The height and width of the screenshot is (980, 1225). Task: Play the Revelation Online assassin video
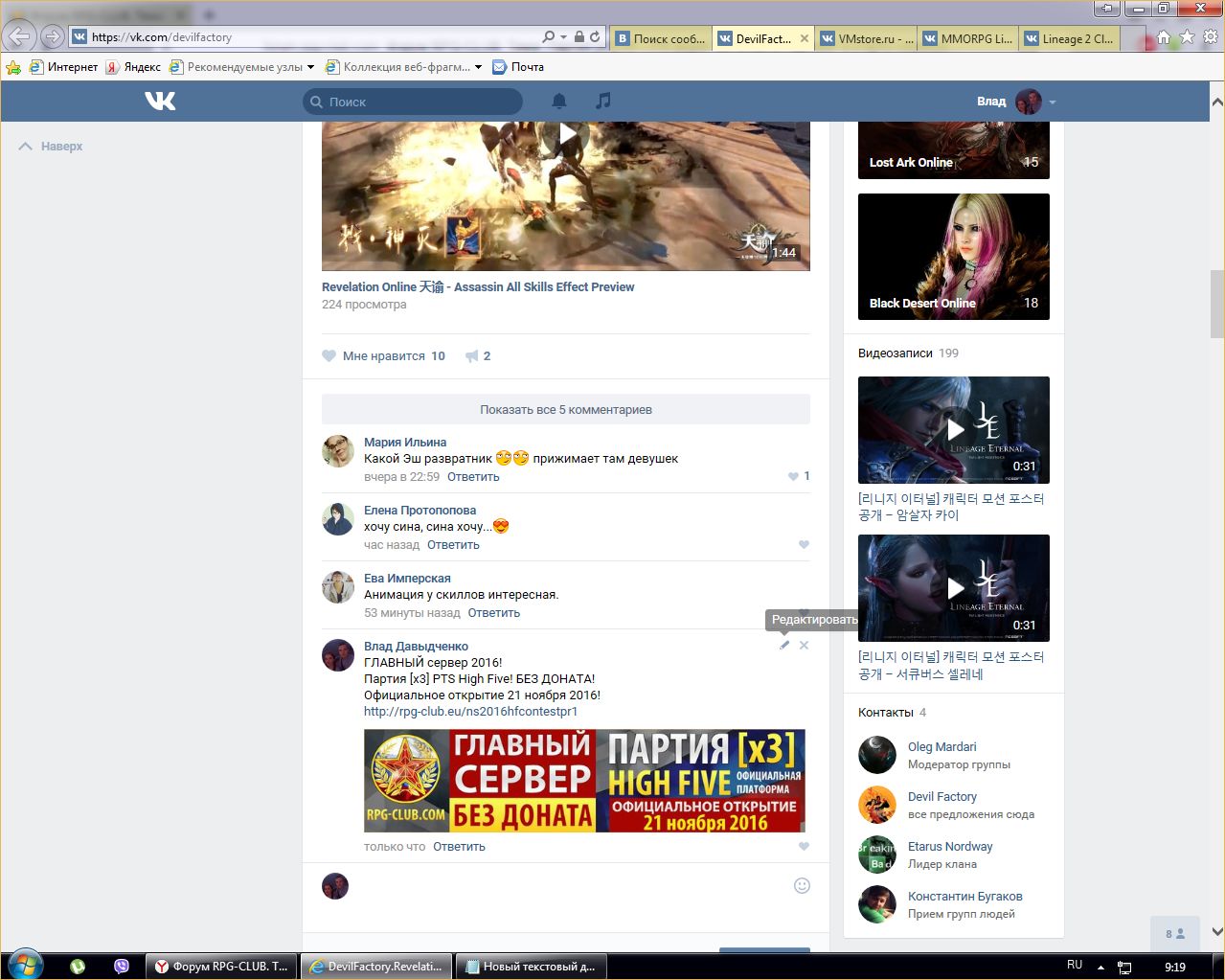[567, 133]
